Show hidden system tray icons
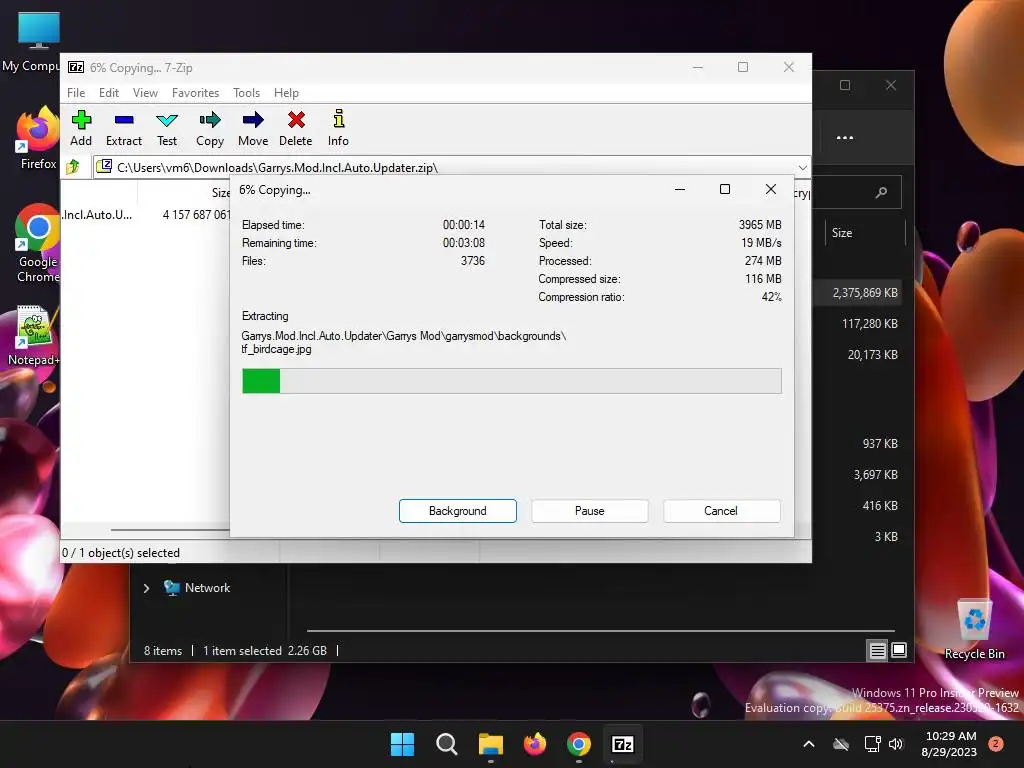Viewport: 1024px width, 768px height. (x=808, y=744)
